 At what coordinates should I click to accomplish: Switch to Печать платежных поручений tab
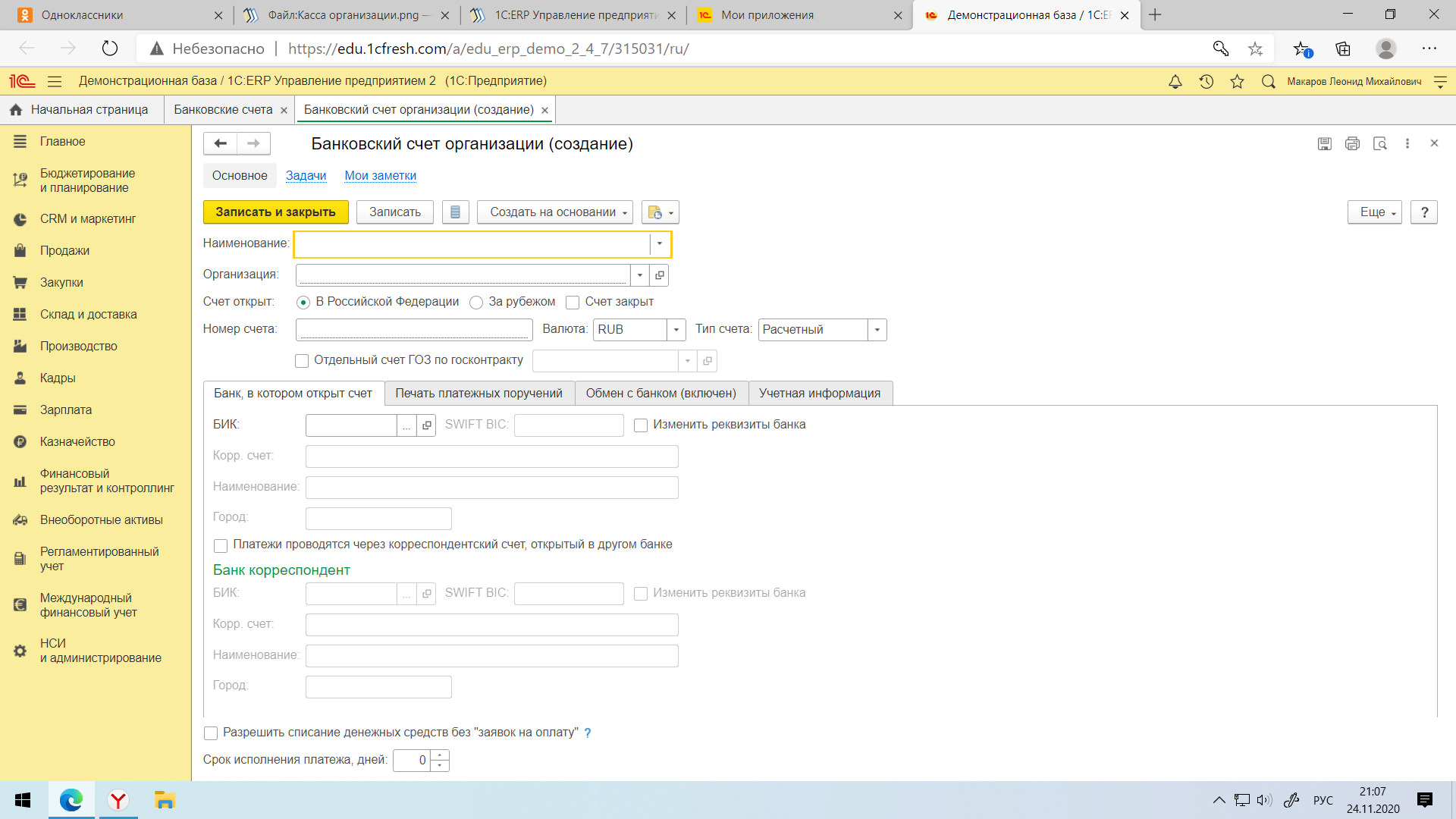point(479,393)
